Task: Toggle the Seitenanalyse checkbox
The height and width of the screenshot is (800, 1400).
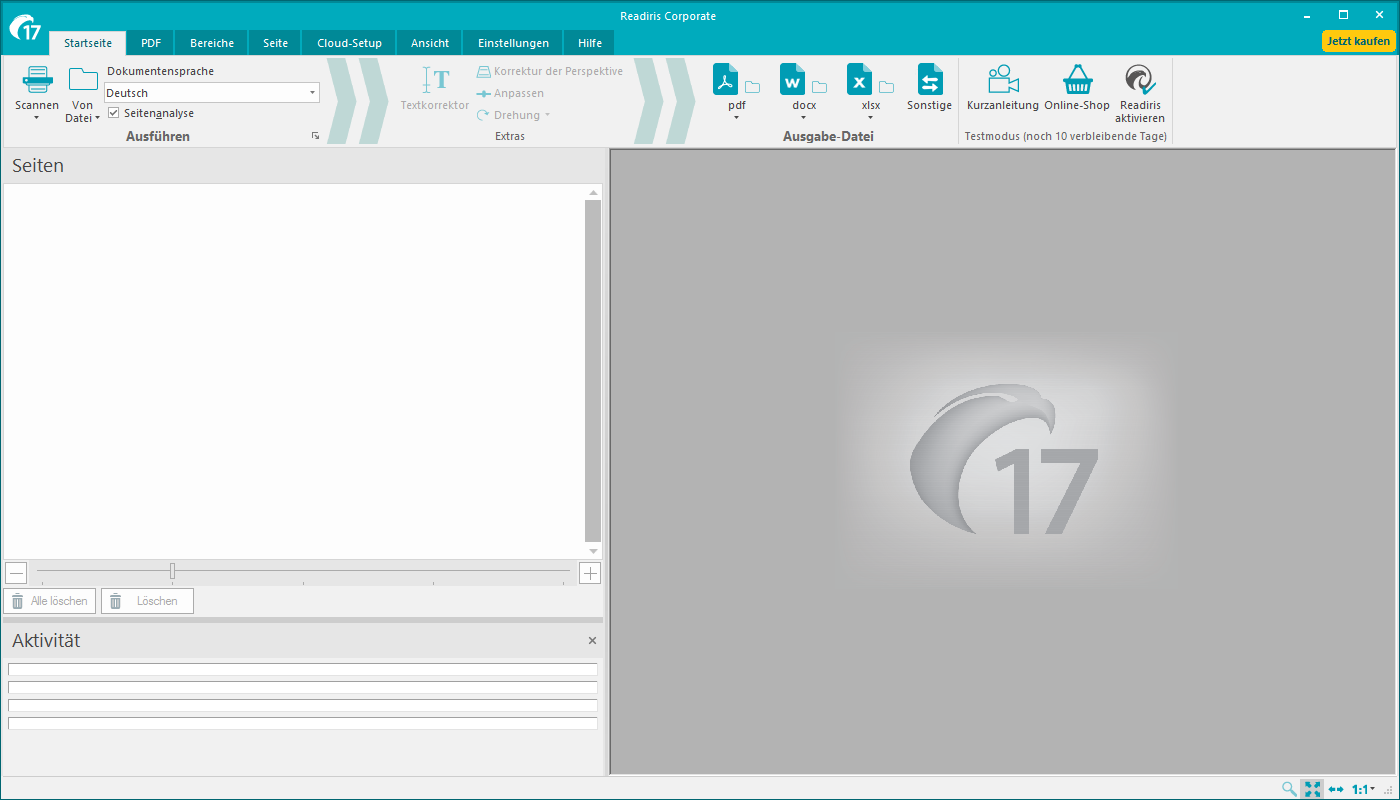Action: 114,113
